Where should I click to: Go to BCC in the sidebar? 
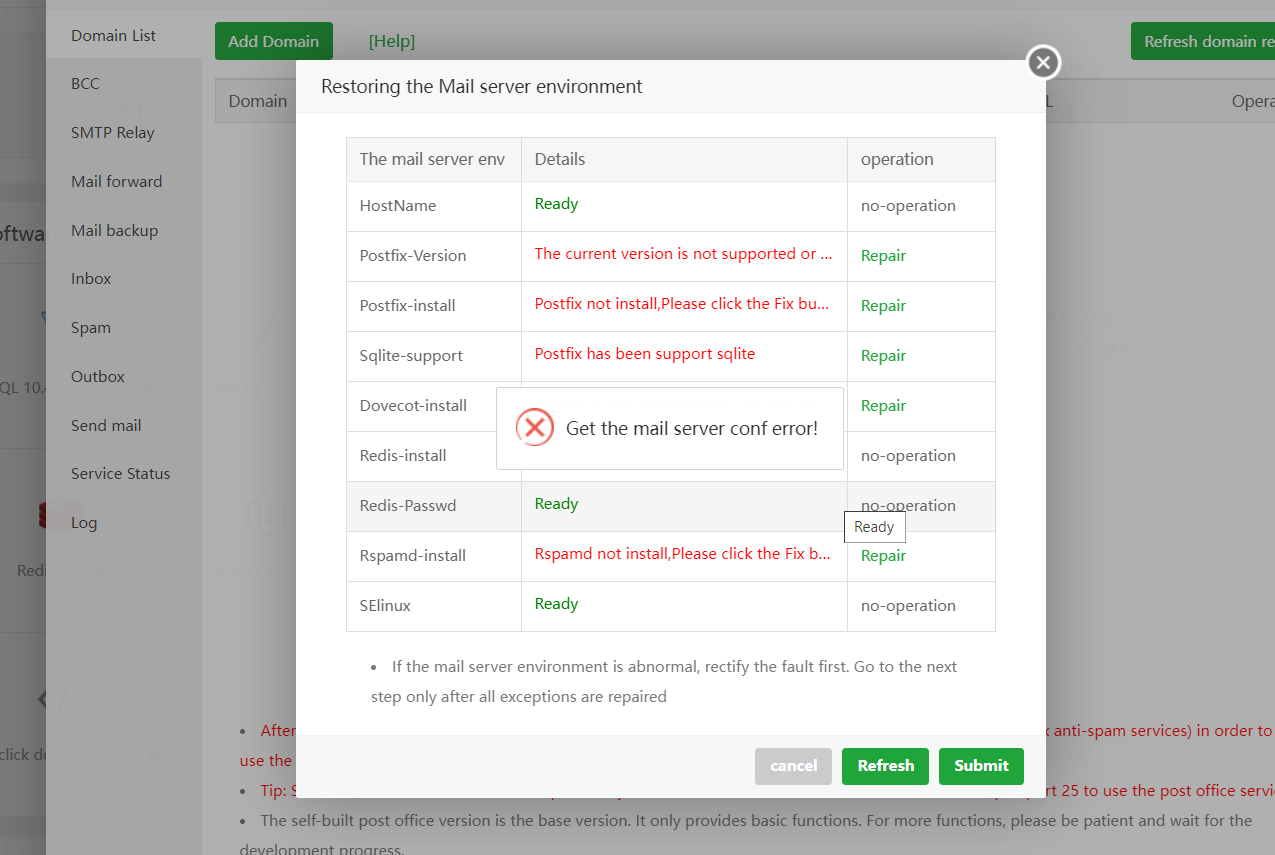86,84
